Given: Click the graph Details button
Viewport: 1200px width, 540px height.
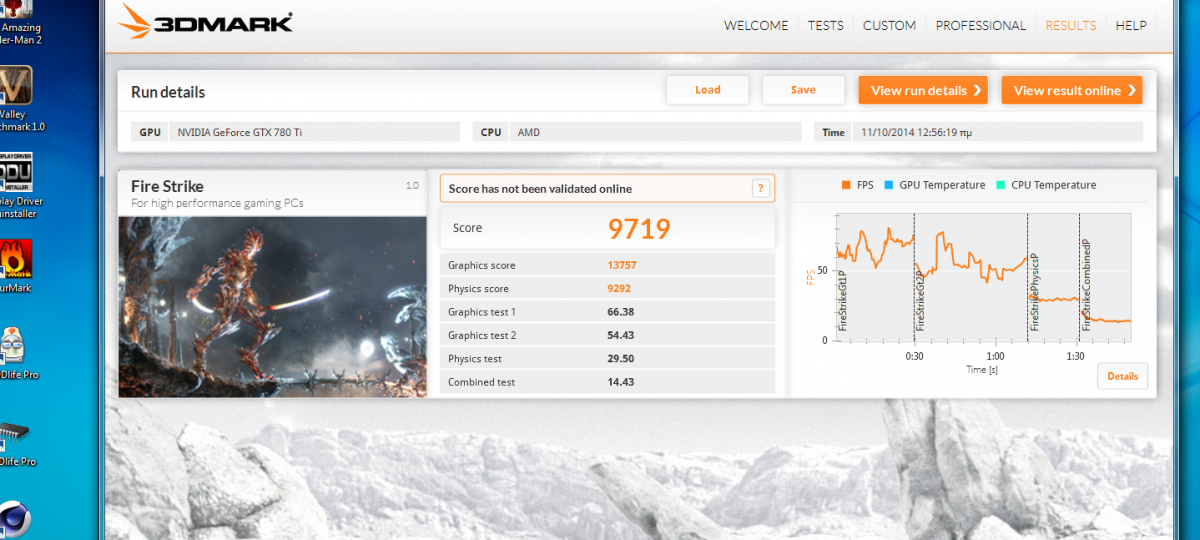Looking at the screenshot, I should tap(1122, 376).
